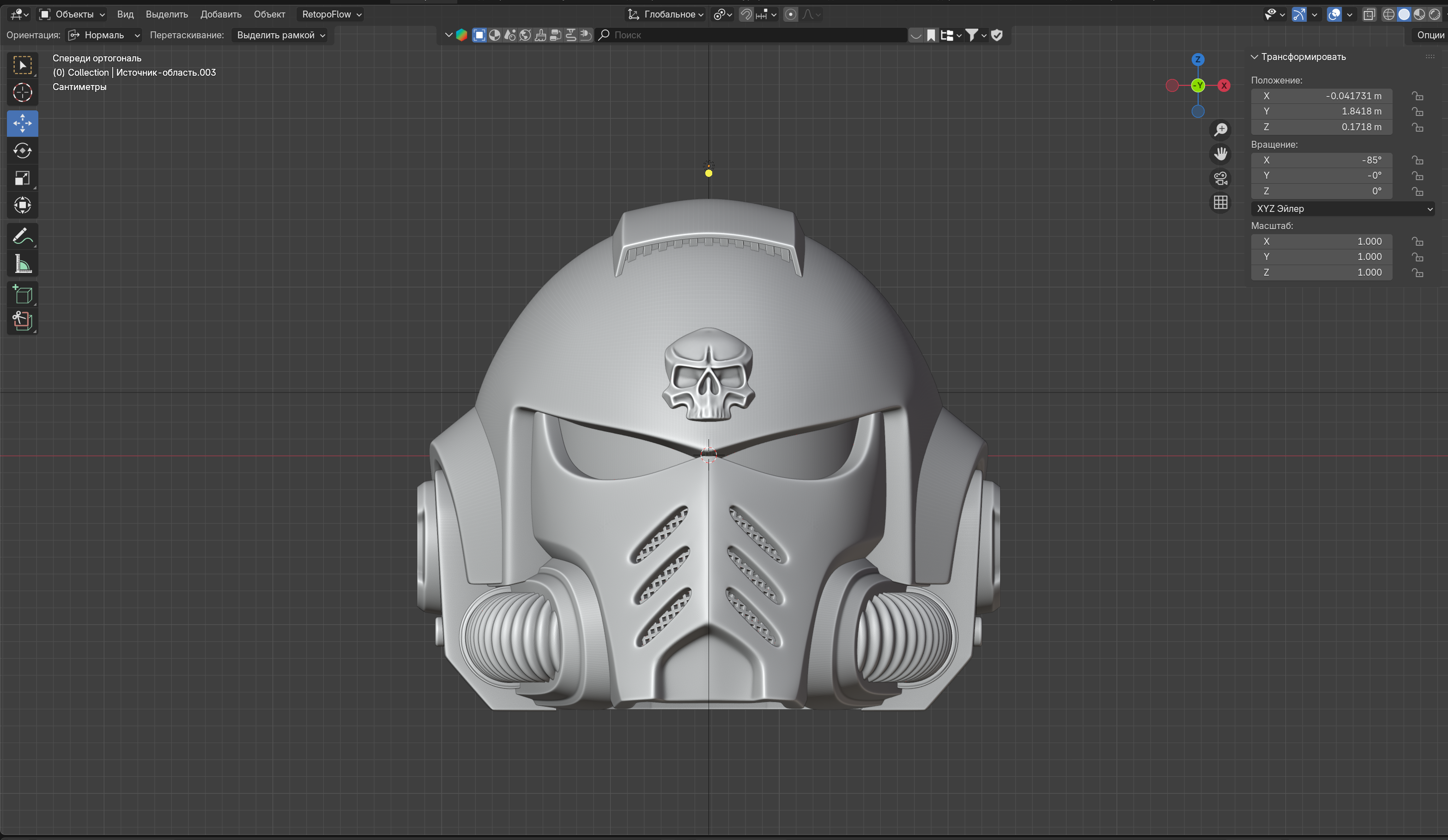
Task: Click the blue Z axis gizmo ball
Action: [x=1198, y=59]
